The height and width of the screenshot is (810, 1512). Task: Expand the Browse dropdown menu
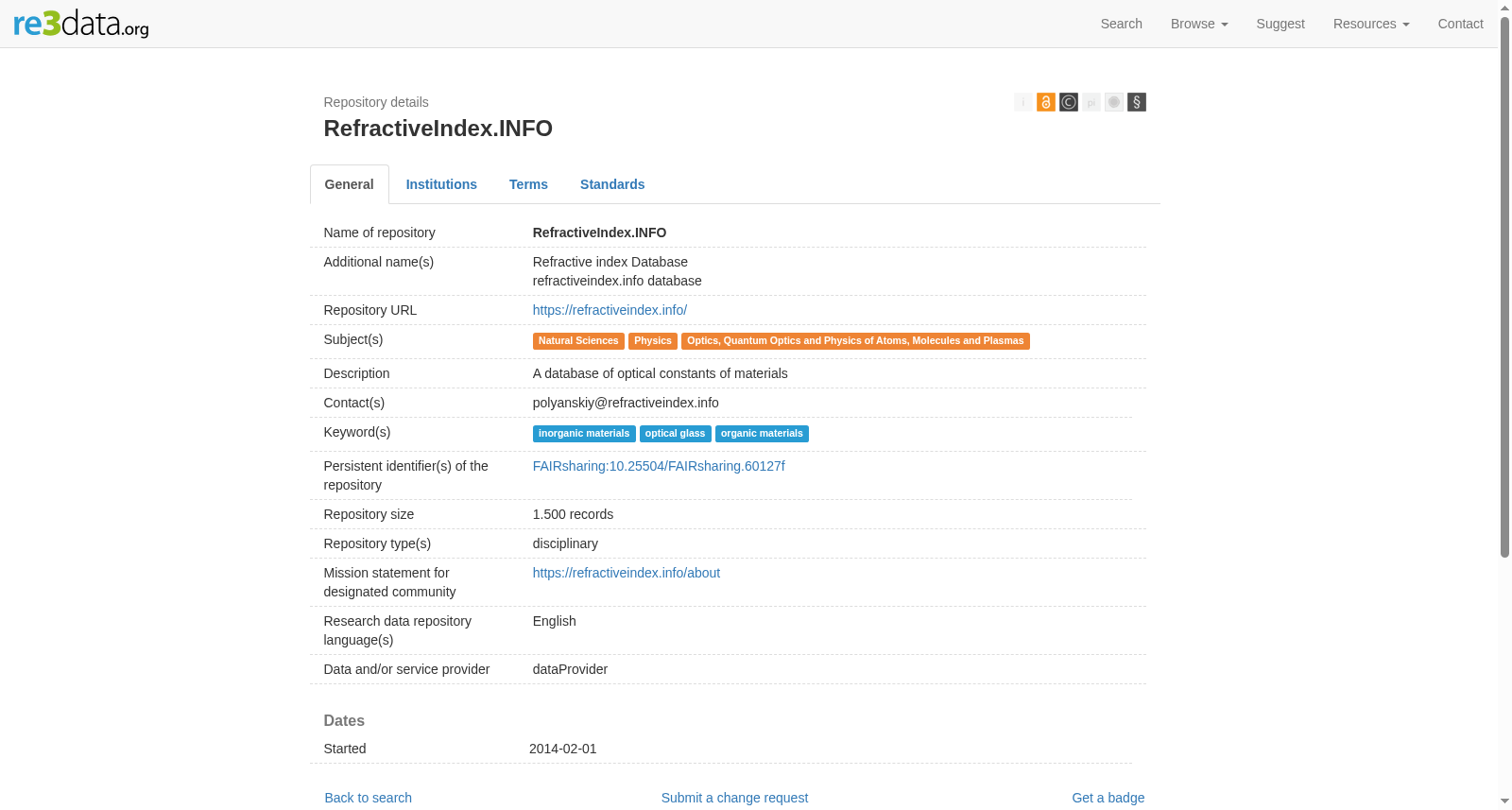(1199, 24)
